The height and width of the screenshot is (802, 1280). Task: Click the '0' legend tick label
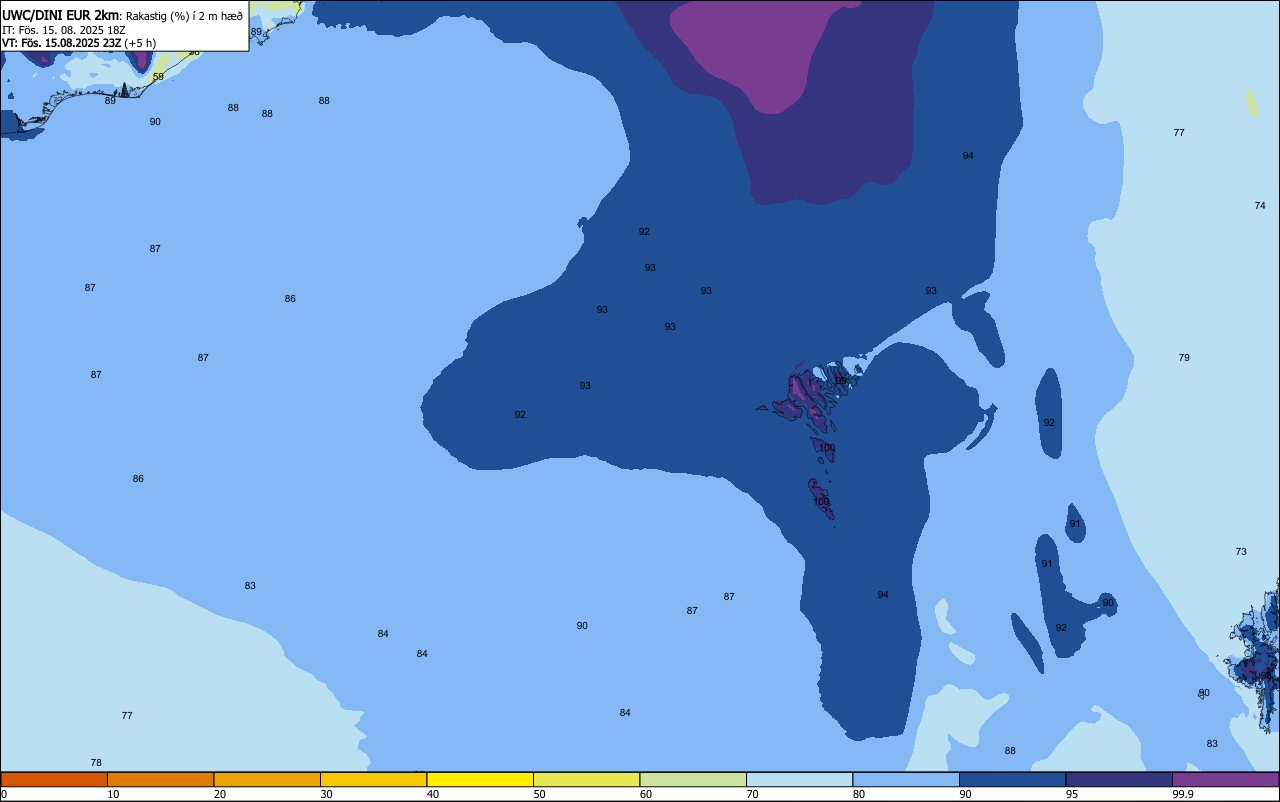point(4,794)
